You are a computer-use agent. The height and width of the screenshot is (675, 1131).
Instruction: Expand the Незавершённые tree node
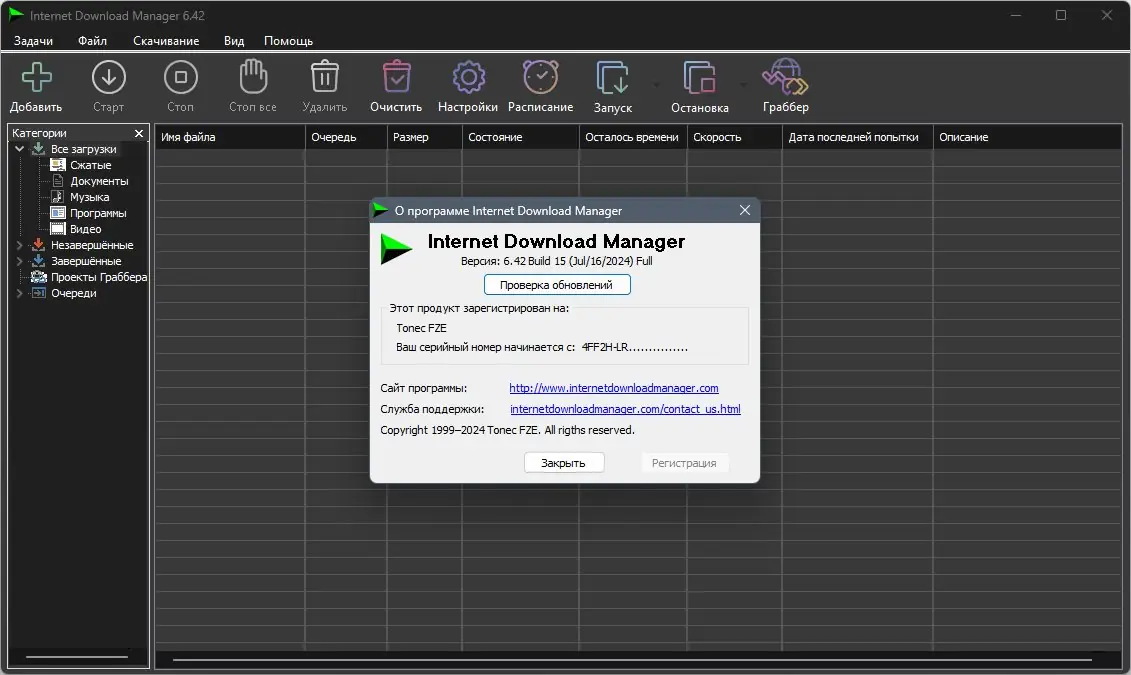(19, 245)
